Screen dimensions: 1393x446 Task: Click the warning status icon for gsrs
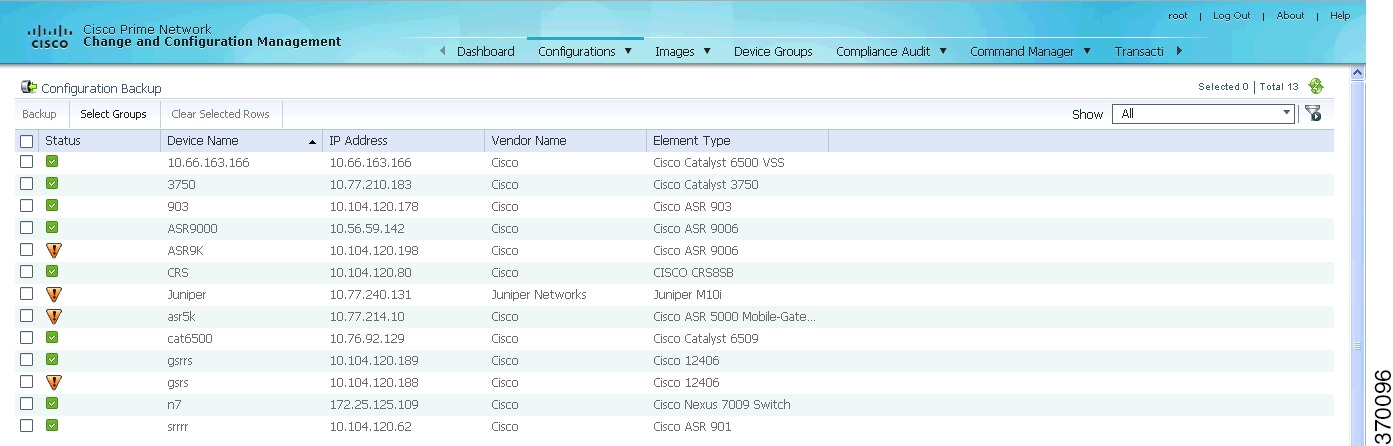[x=53, y=382]
